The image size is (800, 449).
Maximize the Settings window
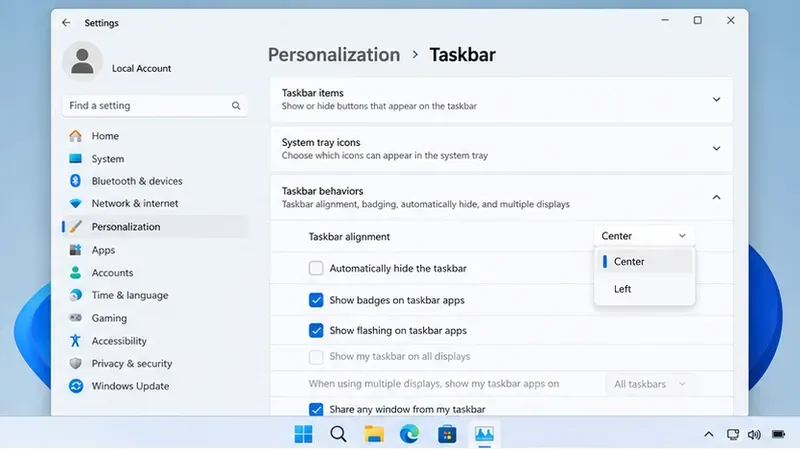[697, 20]
